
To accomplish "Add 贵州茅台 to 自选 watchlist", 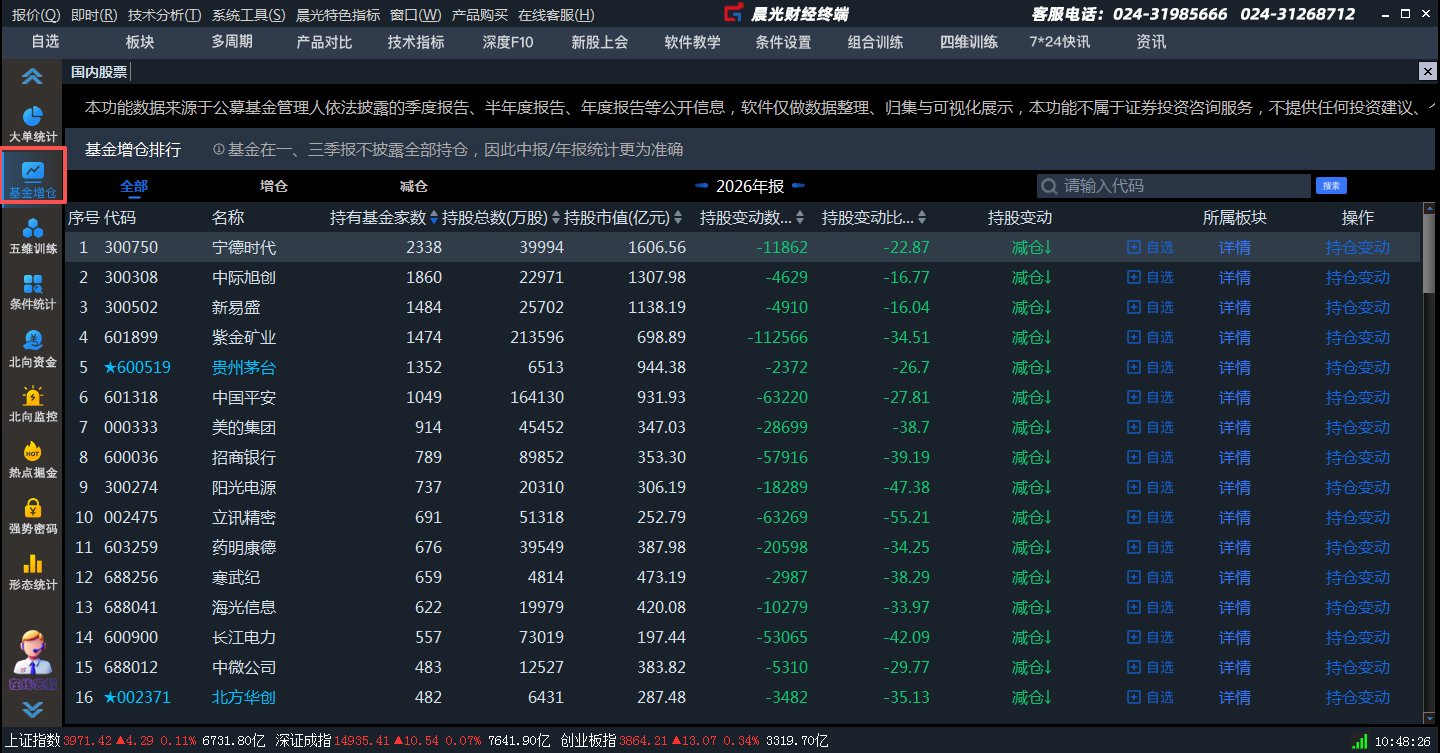I will [1150, 367].
